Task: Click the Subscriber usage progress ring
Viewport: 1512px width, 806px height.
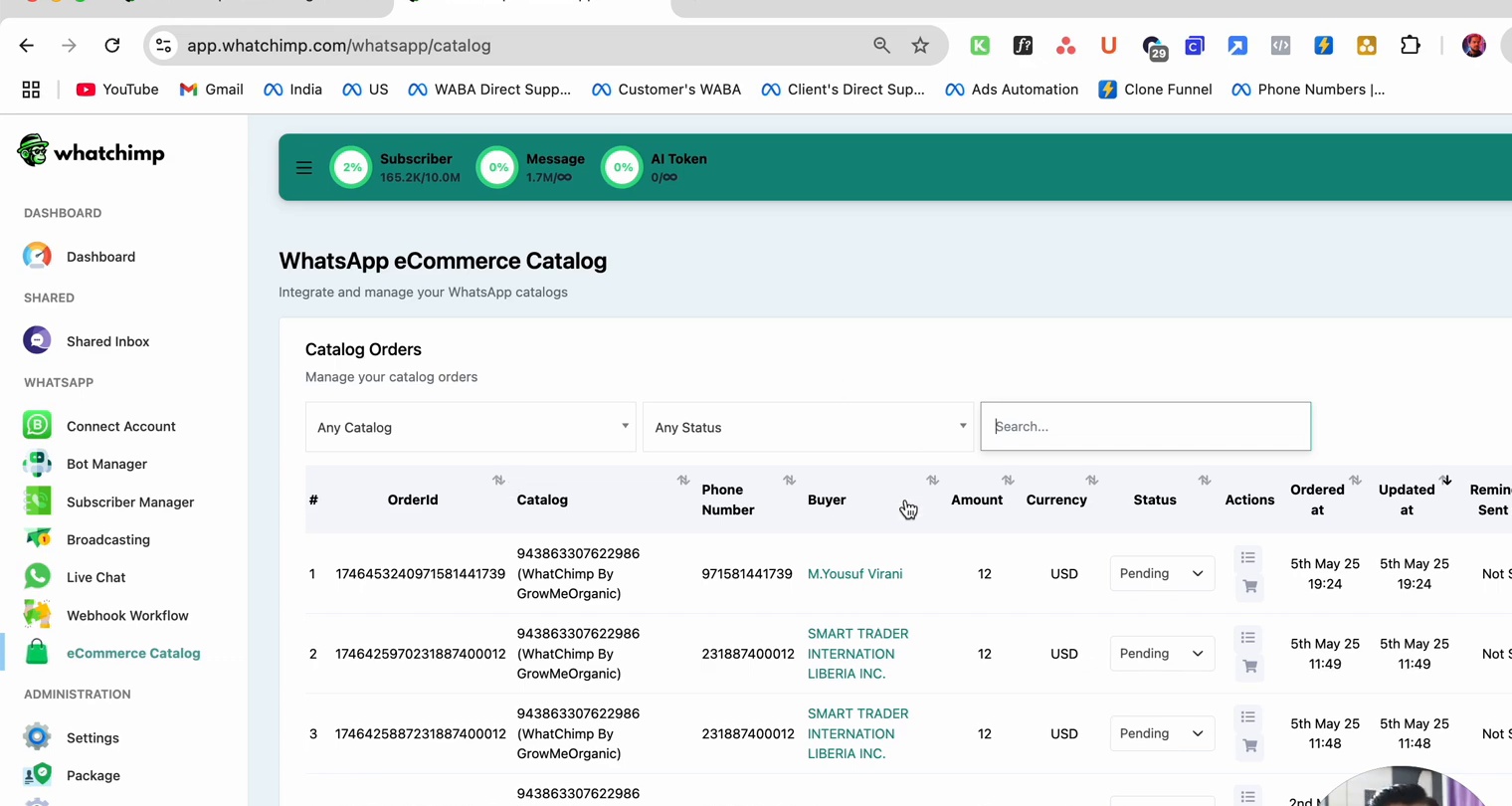Action: point(351,167)
